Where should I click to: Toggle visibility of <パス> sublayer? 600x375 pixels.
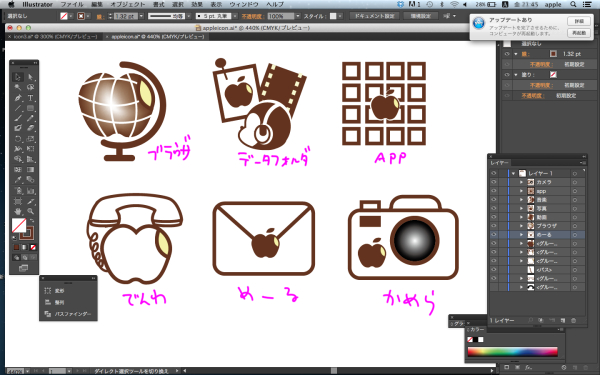coord(494,270)
